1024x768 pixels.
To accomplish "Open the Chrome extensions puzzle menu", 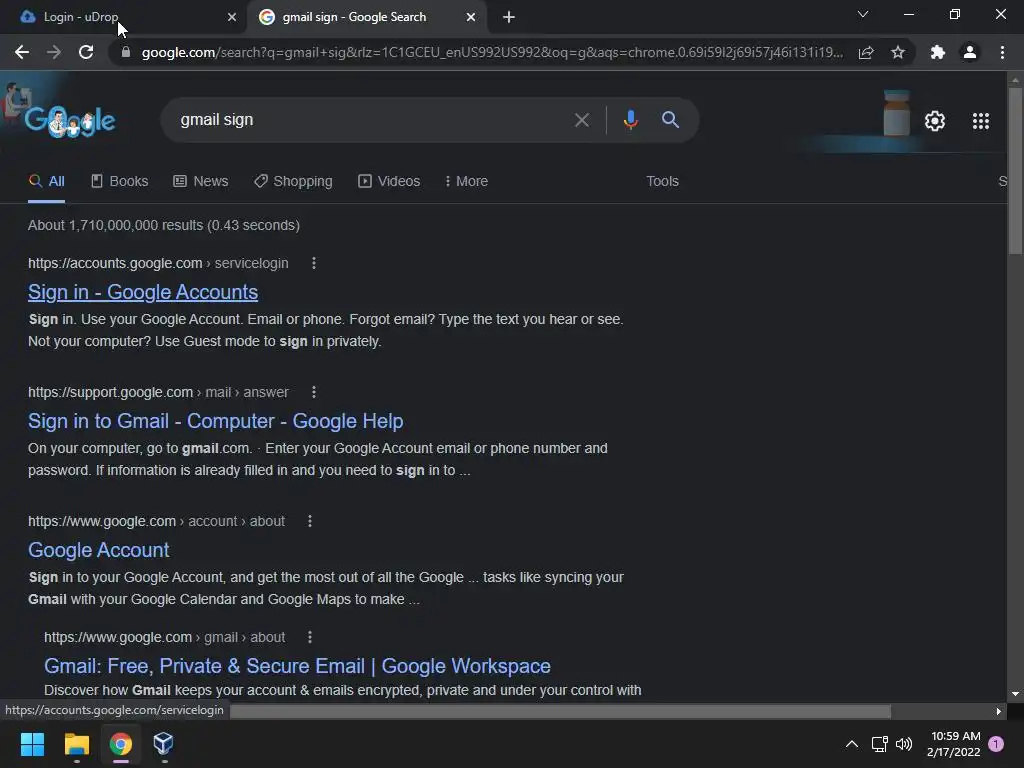I will [x=938, y=52].
